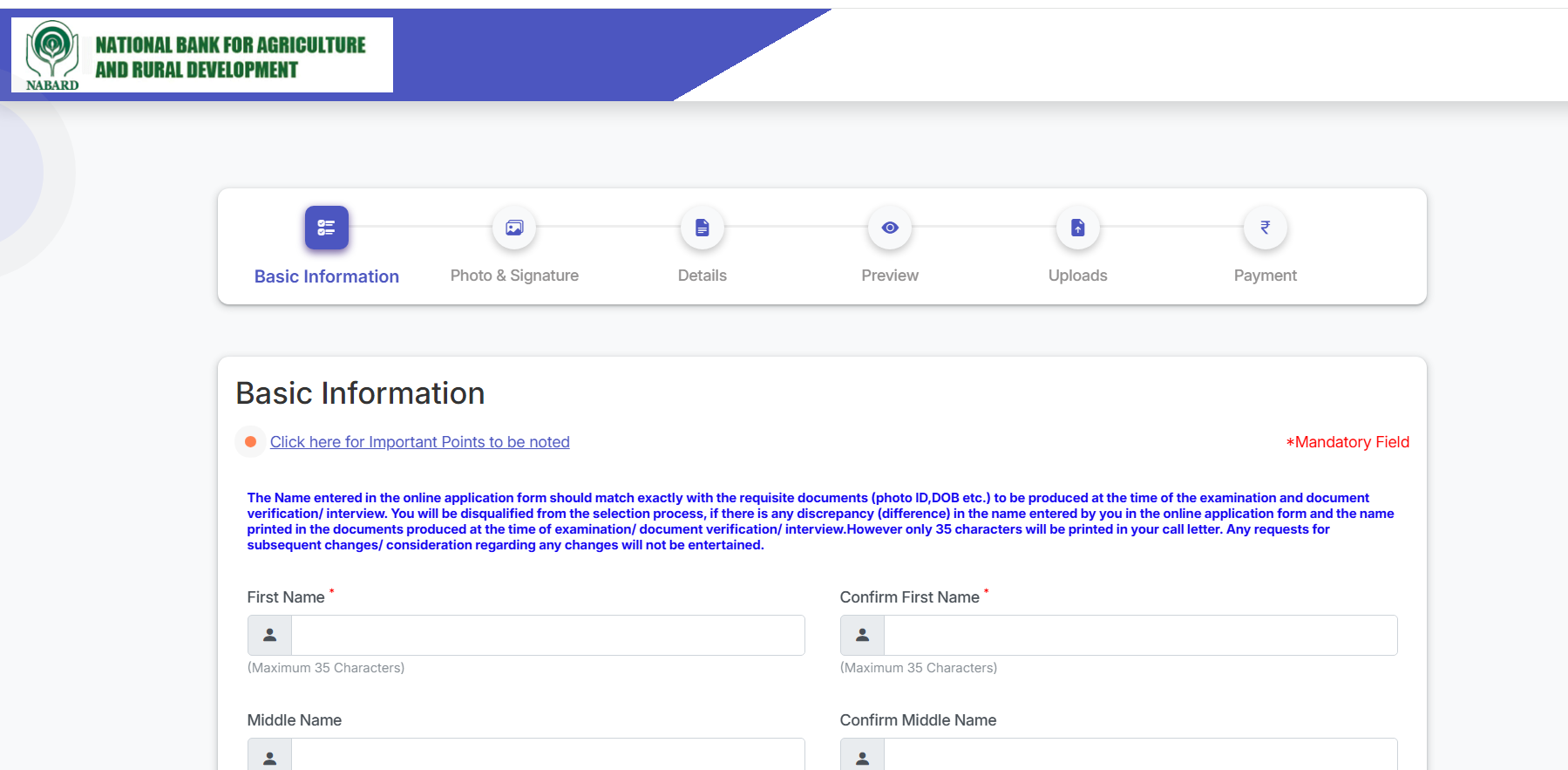Viewport: 1568px width, 770px height.
Task: Open the Important Points to be noted link
Action: (x=419, y=442)
